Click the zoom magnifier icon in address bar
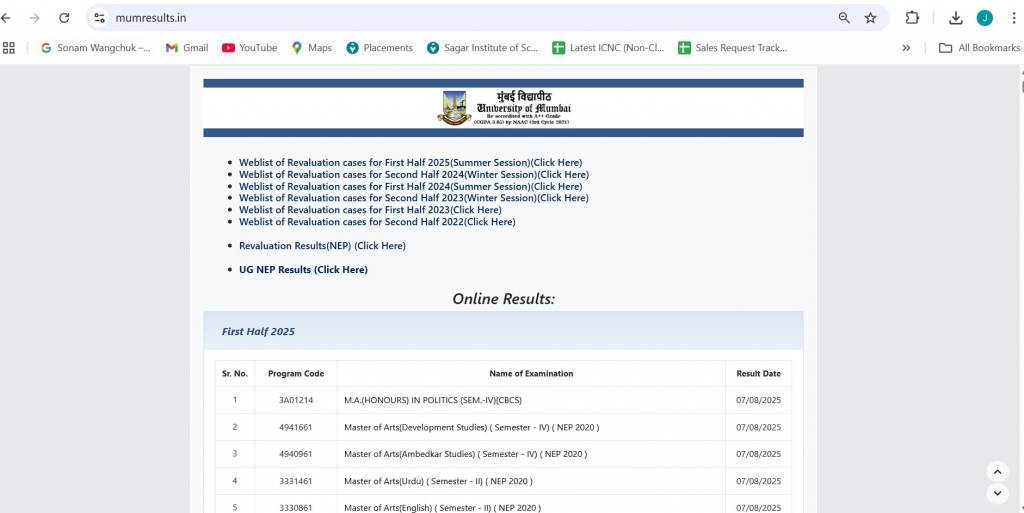The width and height of the screenshot is (1024, 513). (844, 18)
